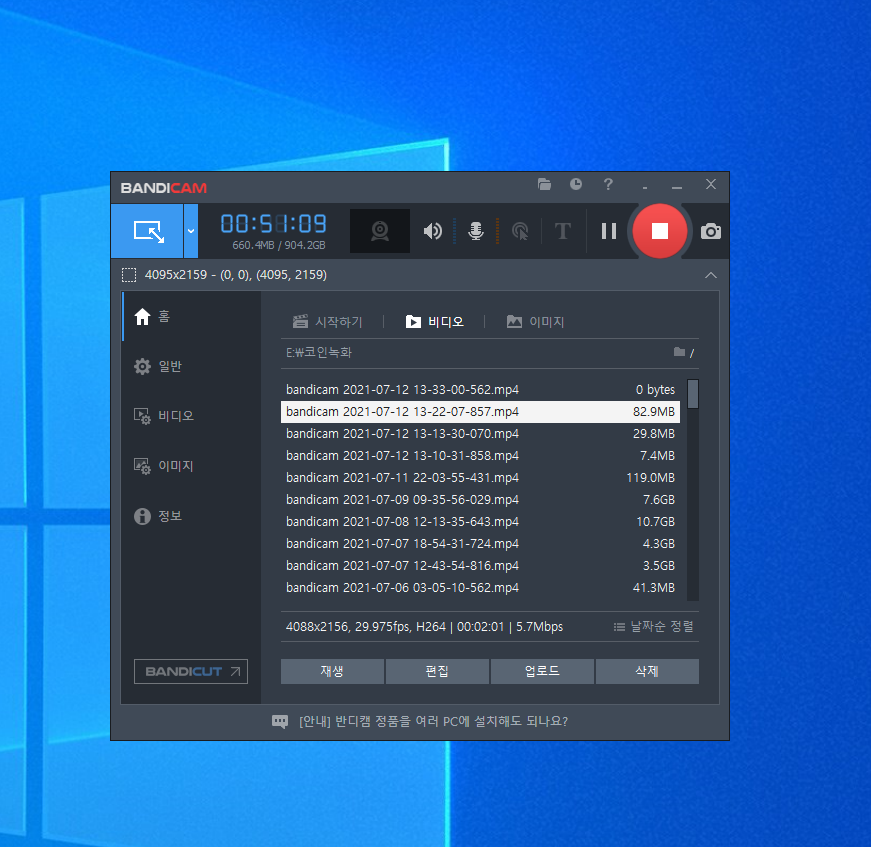The image size is (871, 847).
Task: Open the output folder icon in the title bar
Action: tap(544, 184)
